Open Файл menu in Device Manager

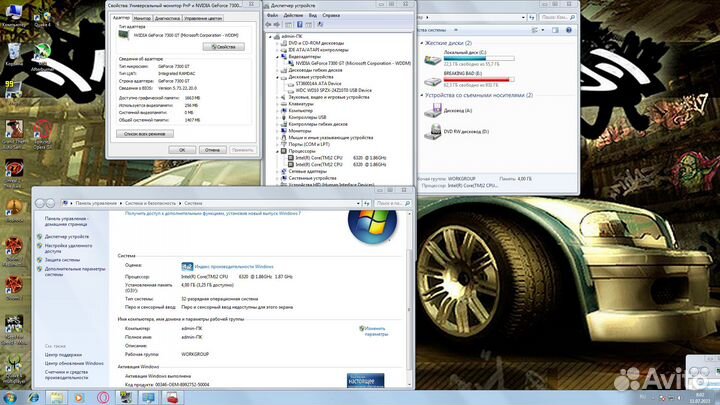pos(272,15)
